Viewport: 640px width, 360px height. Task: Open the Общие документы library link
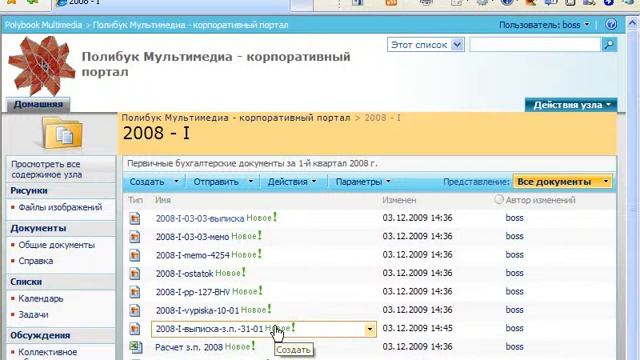pyautogui.click(x=57, y=245)
